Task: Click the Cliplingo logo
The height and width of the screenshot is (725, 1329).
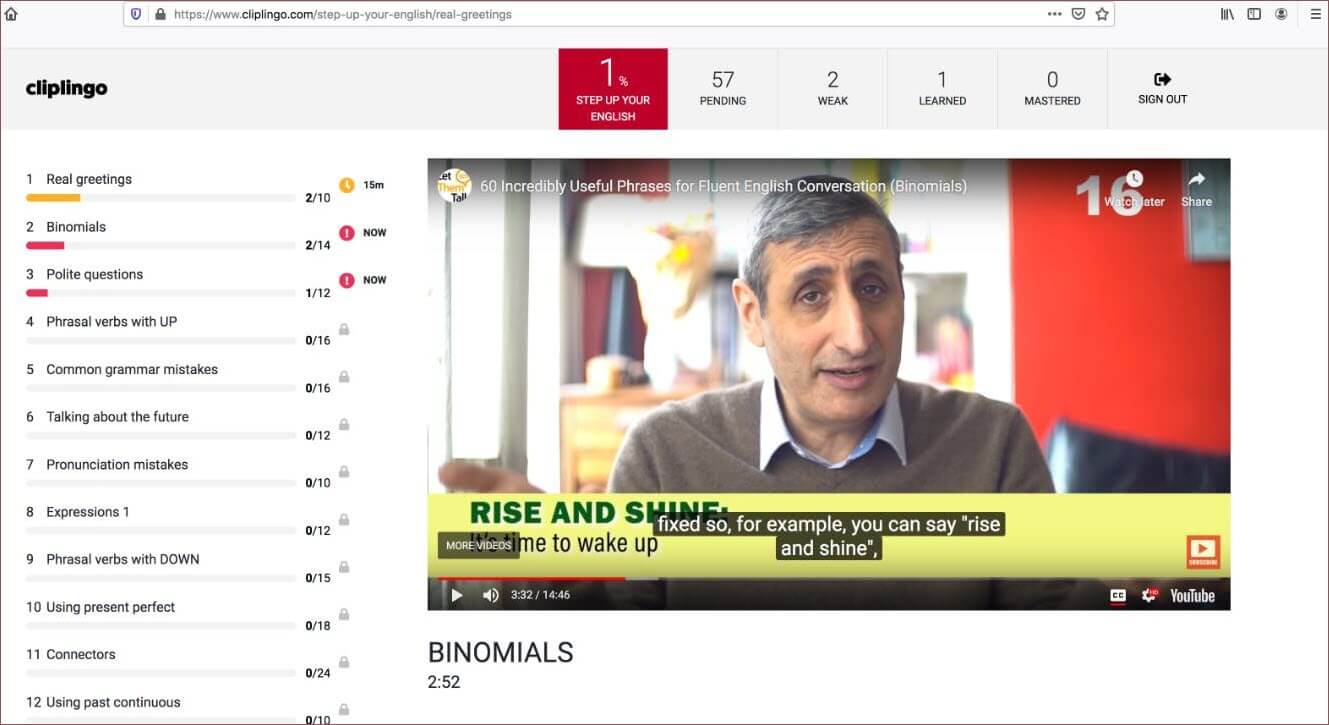Action: (x=66, y=88)
